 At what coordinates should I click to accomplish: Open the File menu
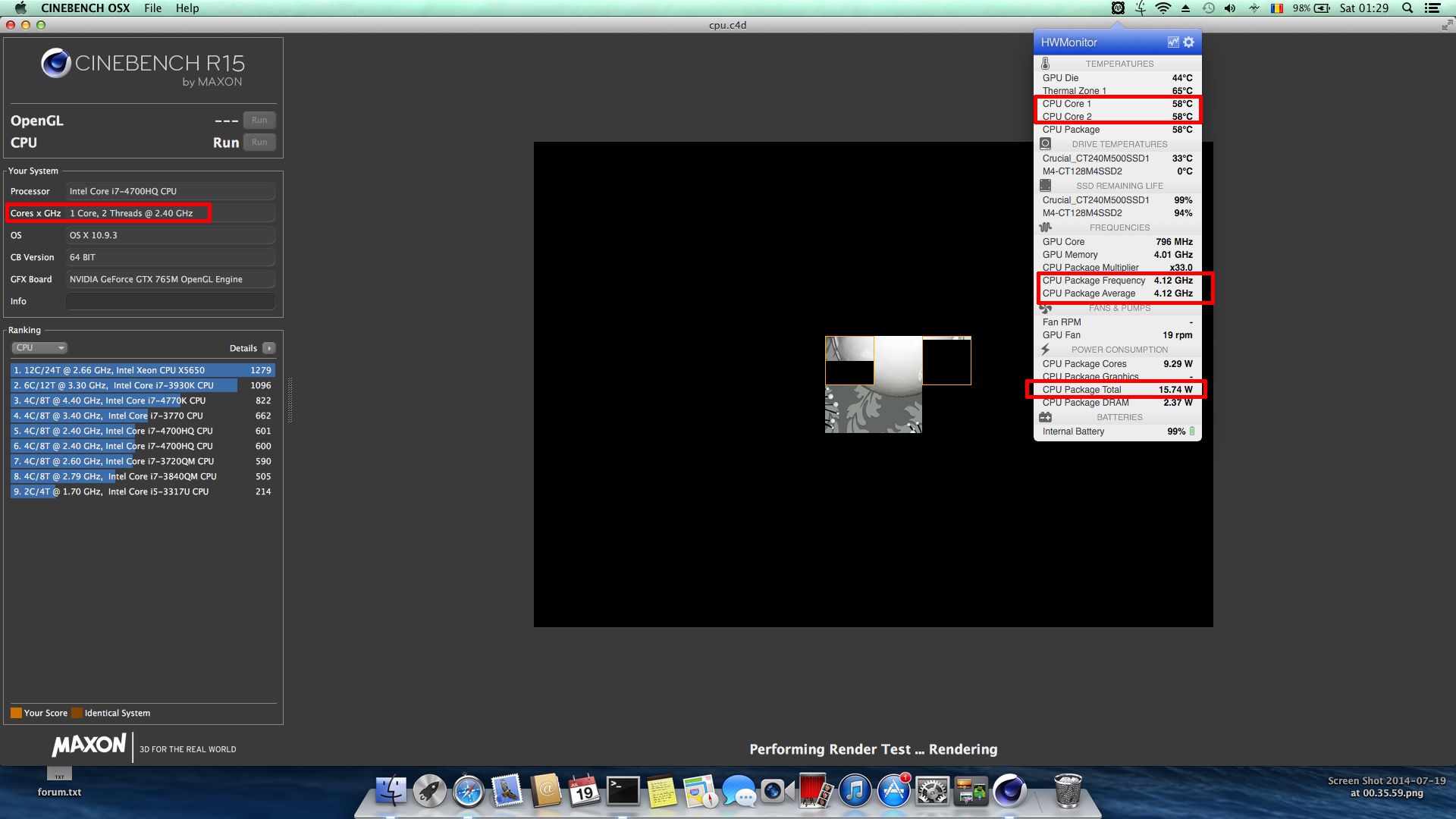[152, 8]
